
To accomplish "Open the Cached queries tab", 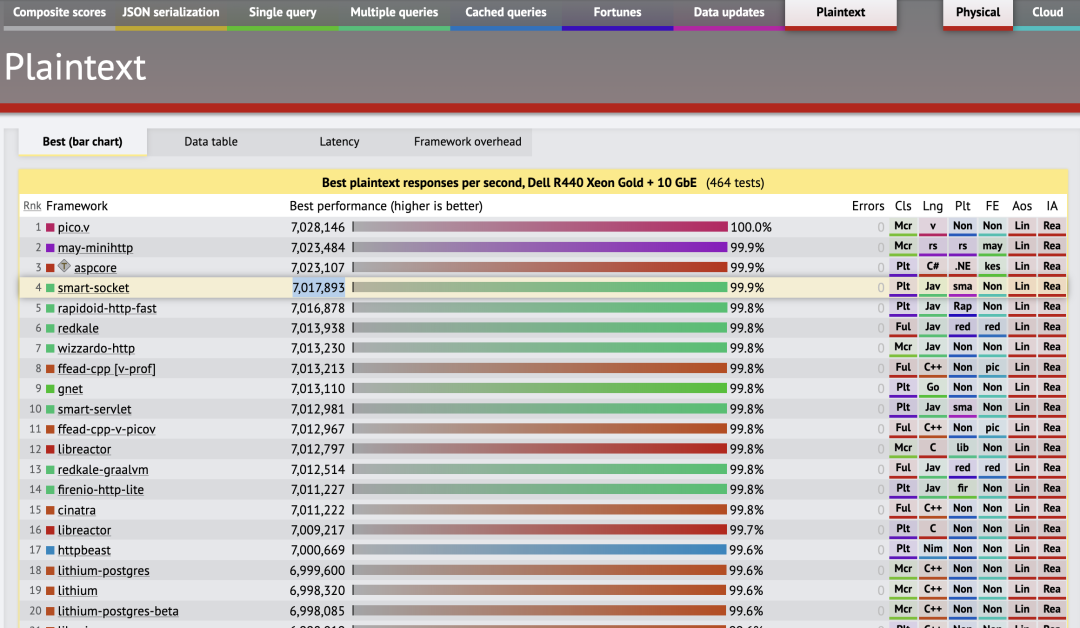I will point(506,12).
